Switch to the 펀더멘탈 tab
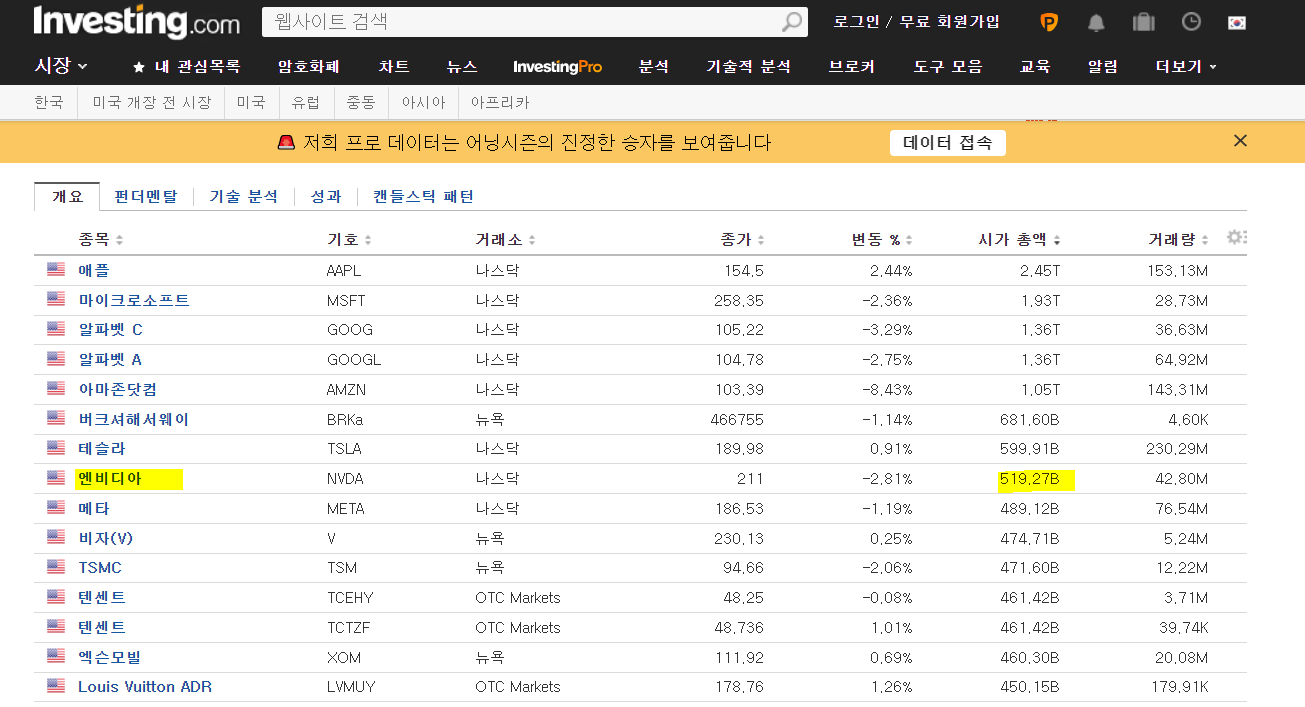Screen dimensions: 1305x707 pyautogui.click(x=146, y=196)
